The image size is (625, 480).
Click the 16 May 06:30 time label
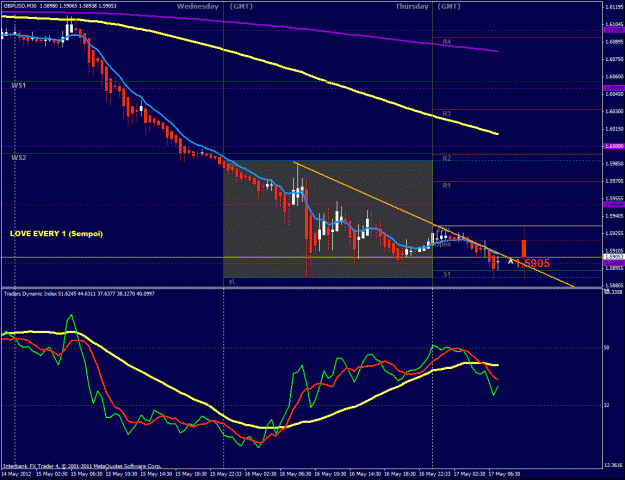[x=295, y=474]
